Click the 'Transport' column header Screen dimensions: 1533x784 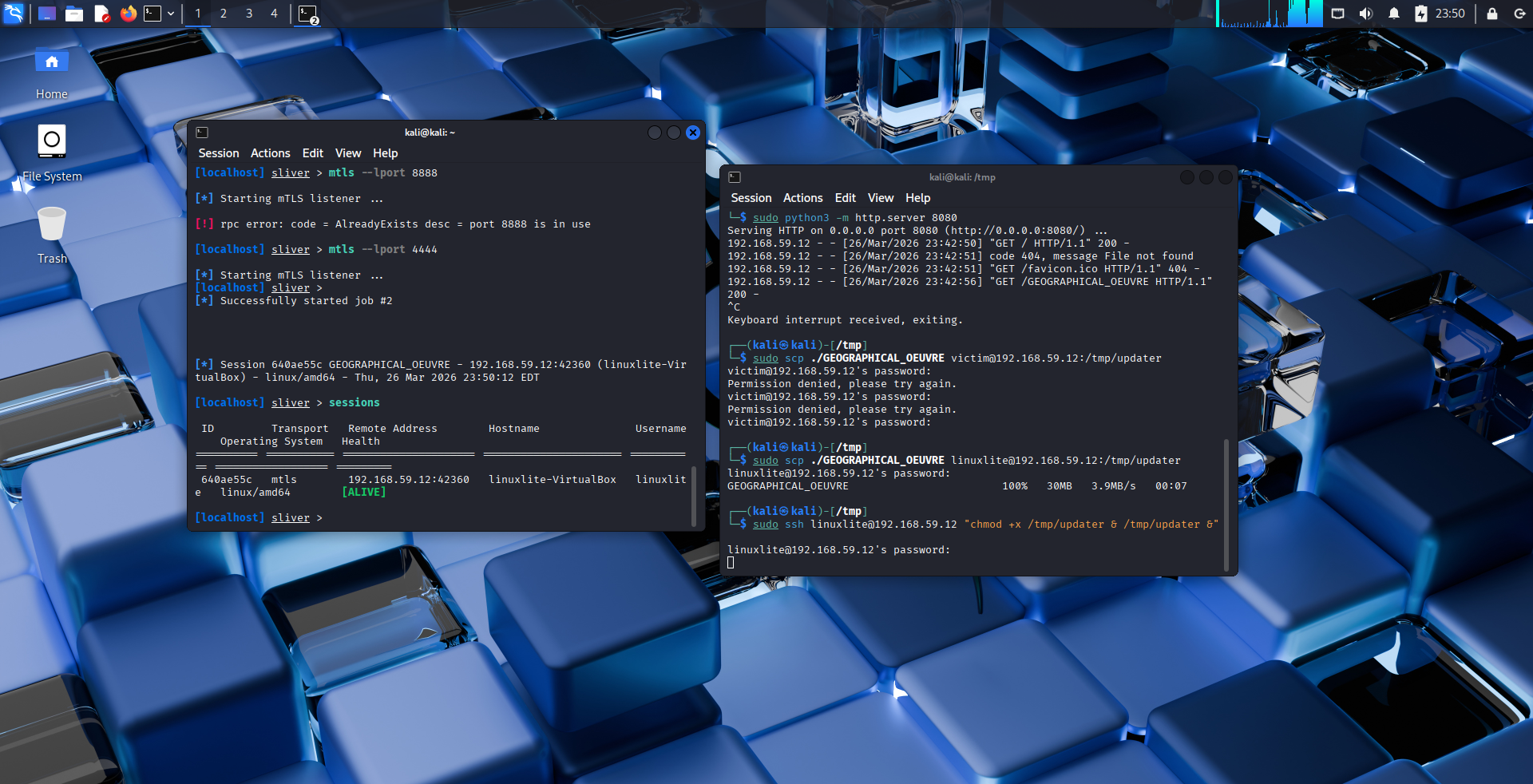point(300,429)
